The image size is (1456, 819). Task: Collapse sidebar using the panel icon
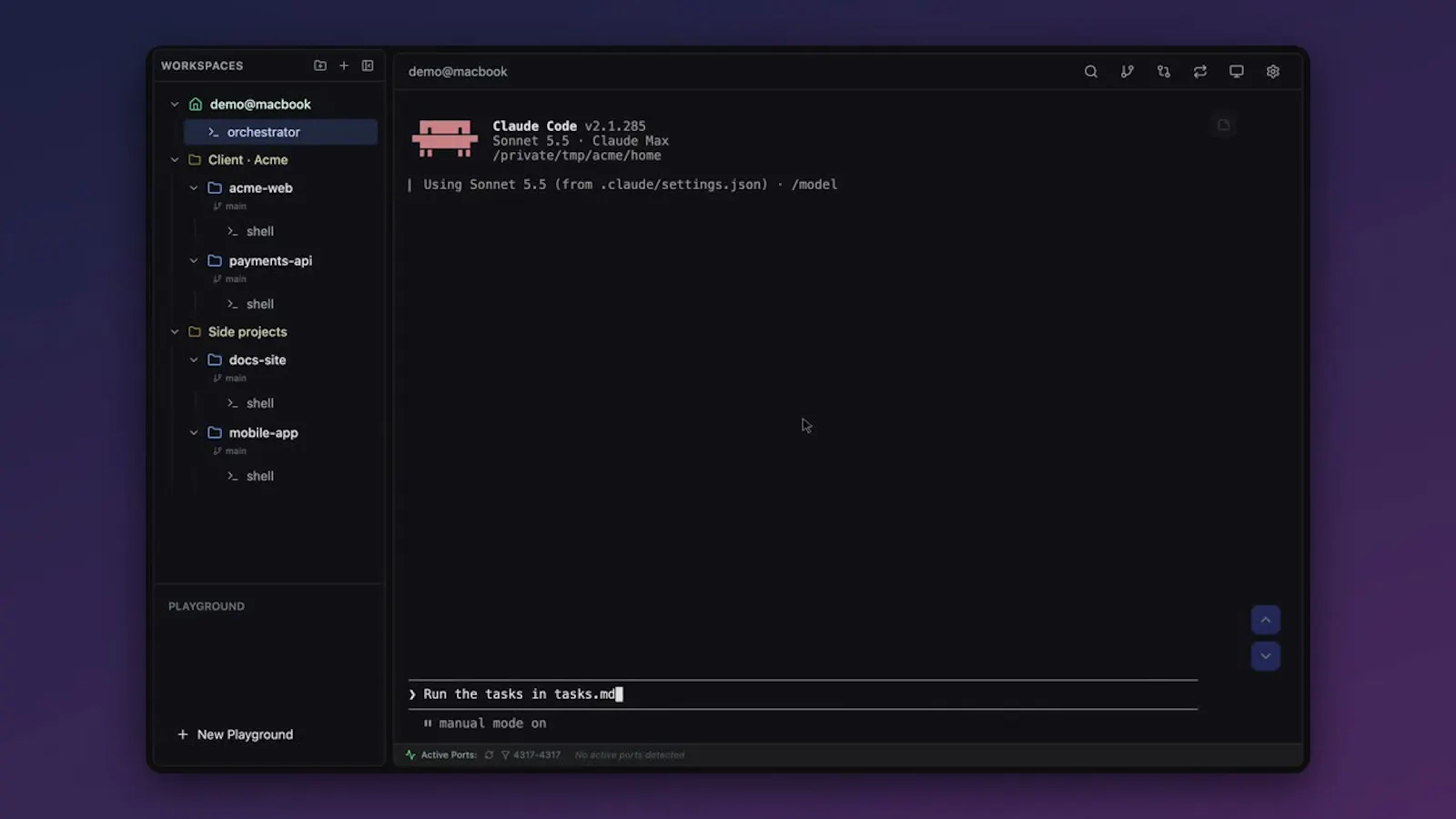[368, 66]
